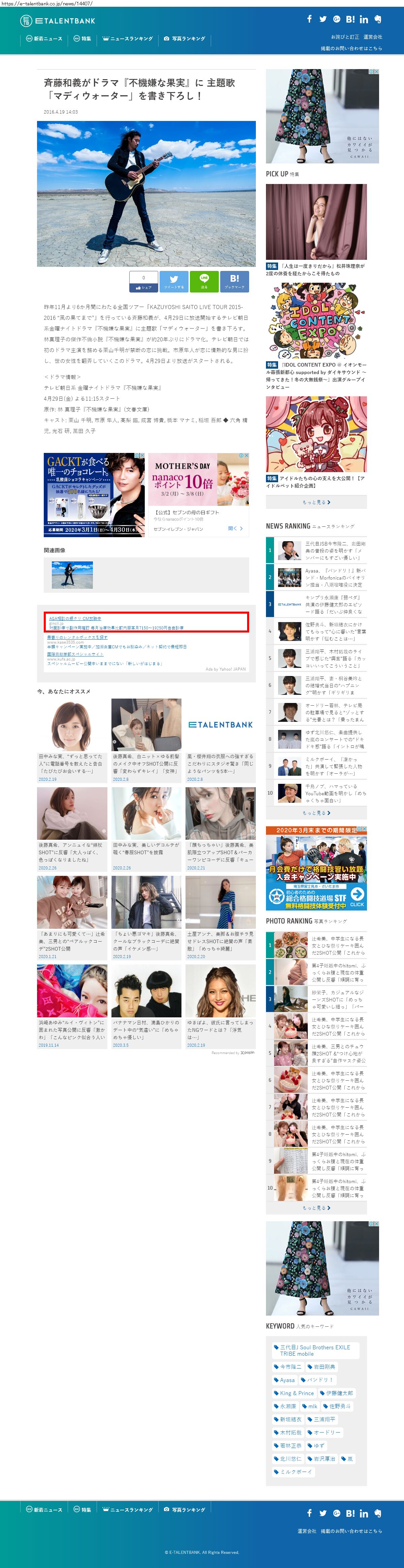Open the Google+ icon in the footer

(336, 1513)
